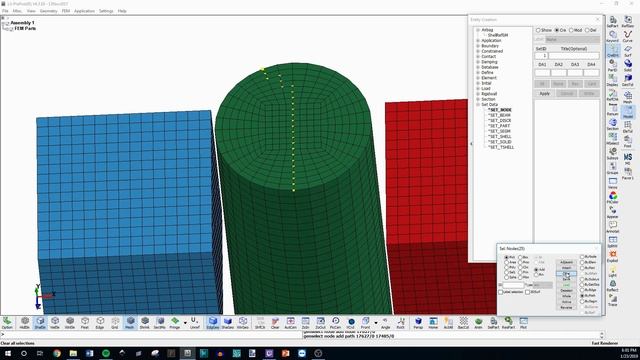Open the File menu

tap(5, 11)
